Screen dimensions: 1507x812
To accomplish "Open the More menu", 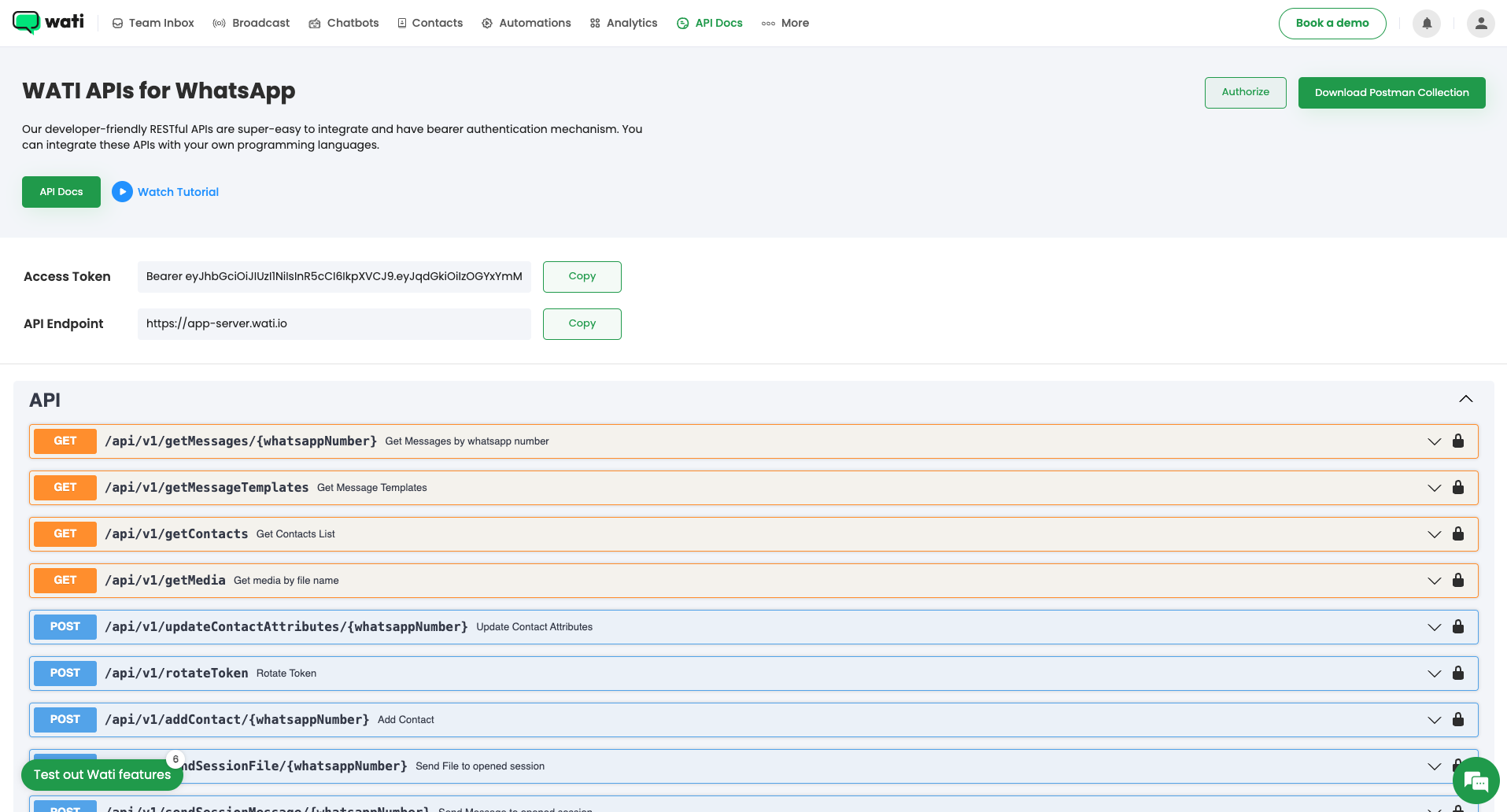I will [x=785, y=23].
